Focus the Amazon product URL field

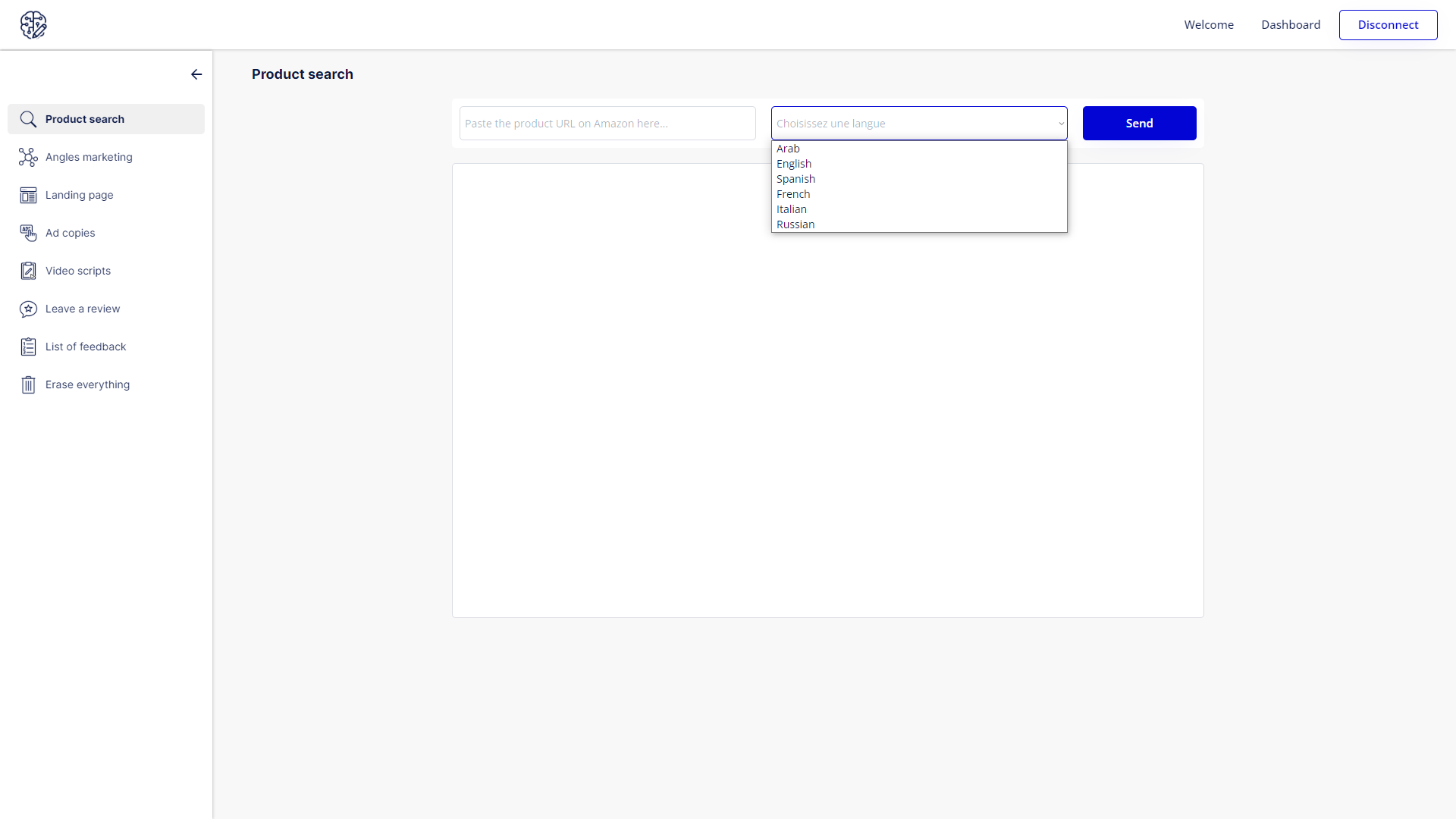pos(607,124)
